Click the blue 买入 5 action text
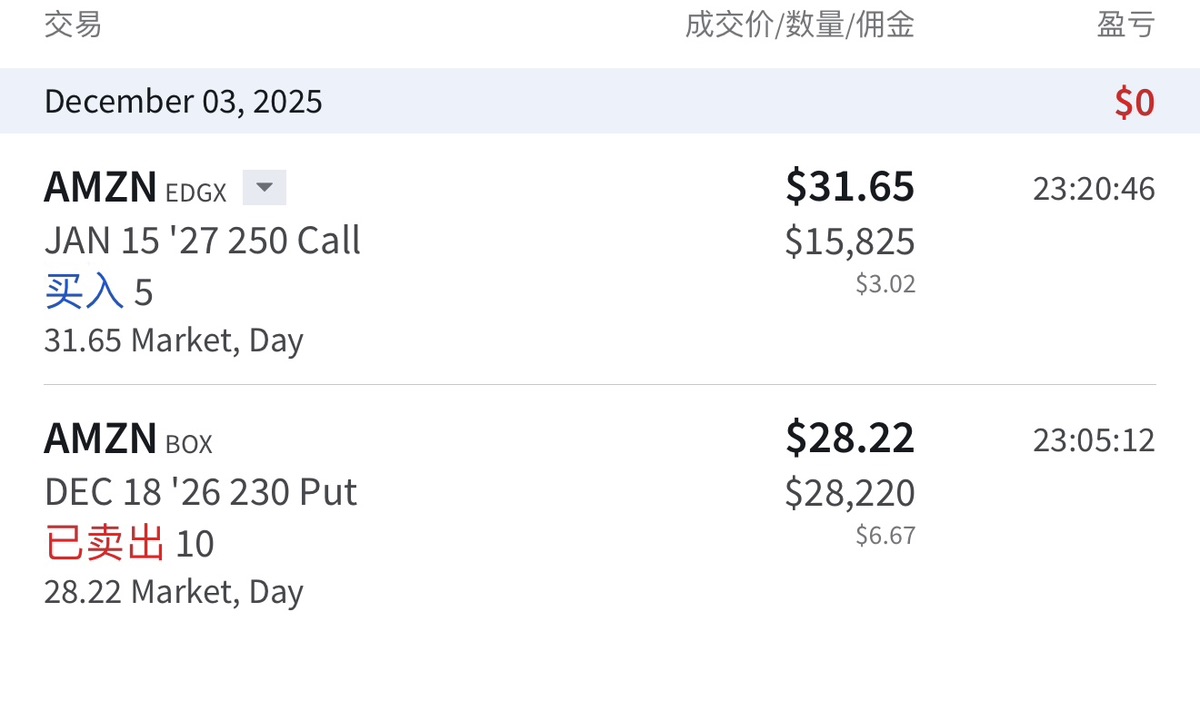The width and height of the screenshot is (1200, 720). (x=98, y=292)
